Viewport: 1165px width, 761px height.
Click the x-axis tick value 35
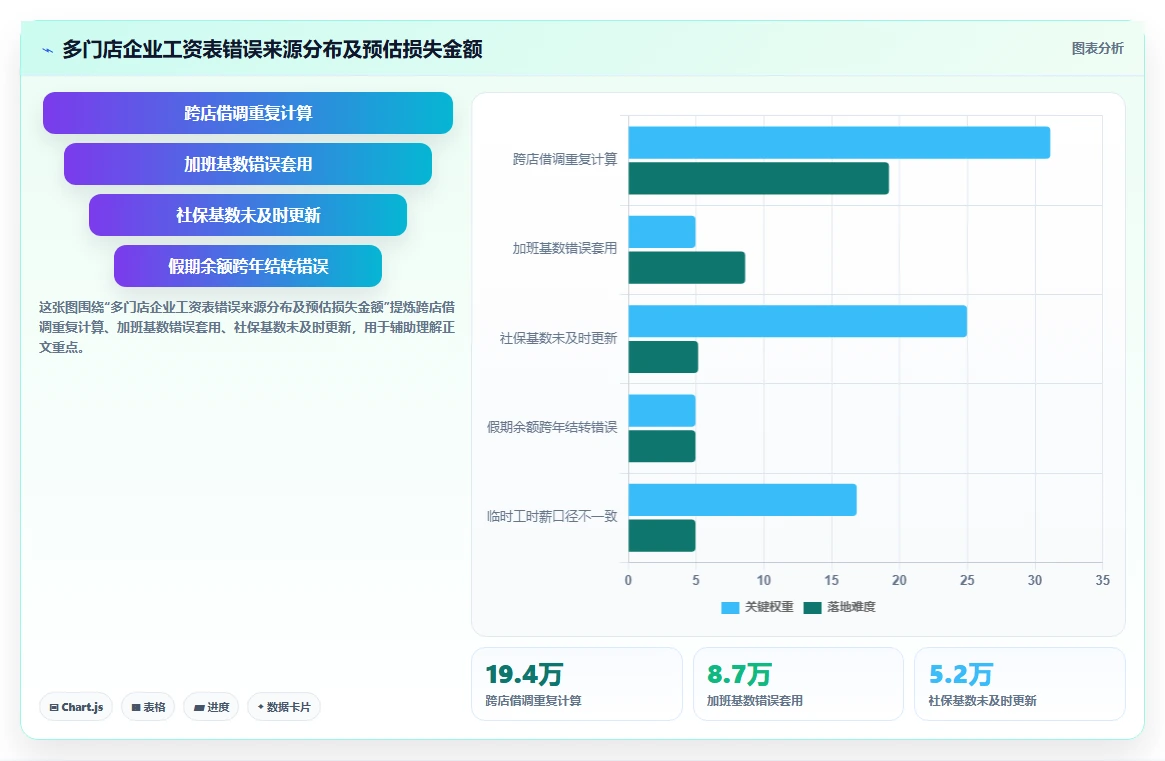(x=1102, y=580)
